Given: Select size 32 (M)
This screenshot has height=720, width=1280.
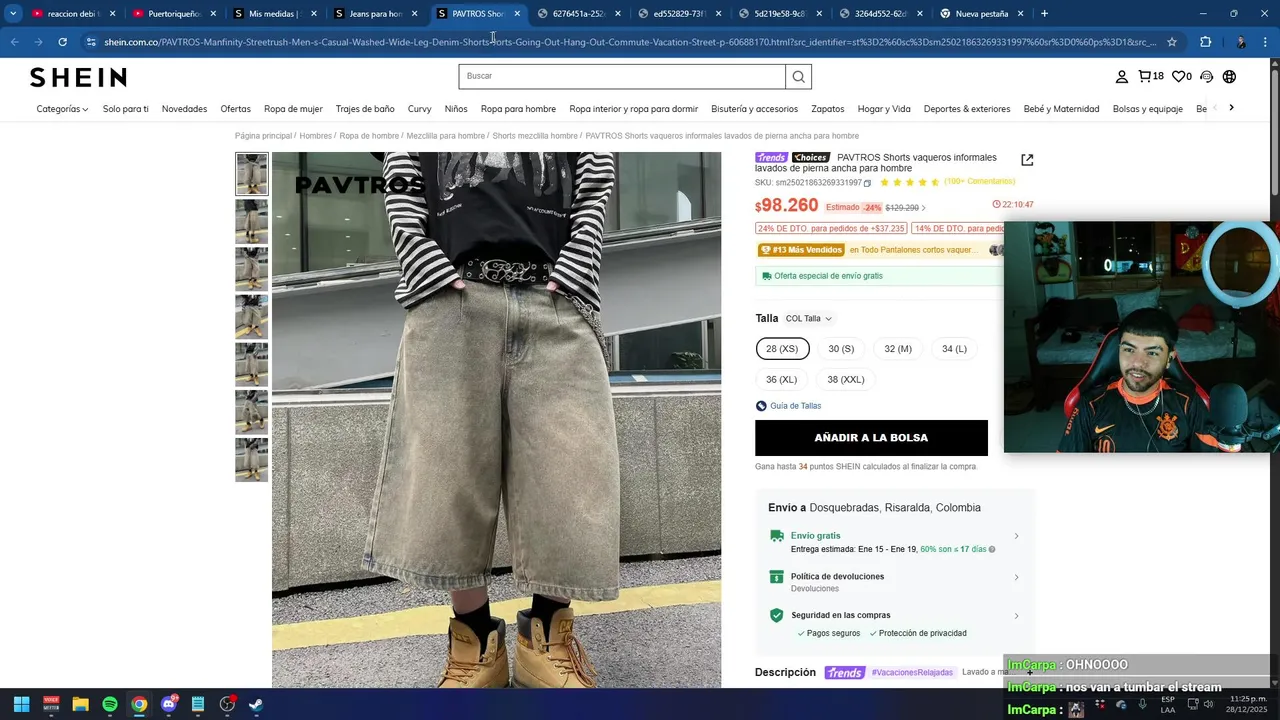Looking at the screenshot, I should tap(898, 349).
